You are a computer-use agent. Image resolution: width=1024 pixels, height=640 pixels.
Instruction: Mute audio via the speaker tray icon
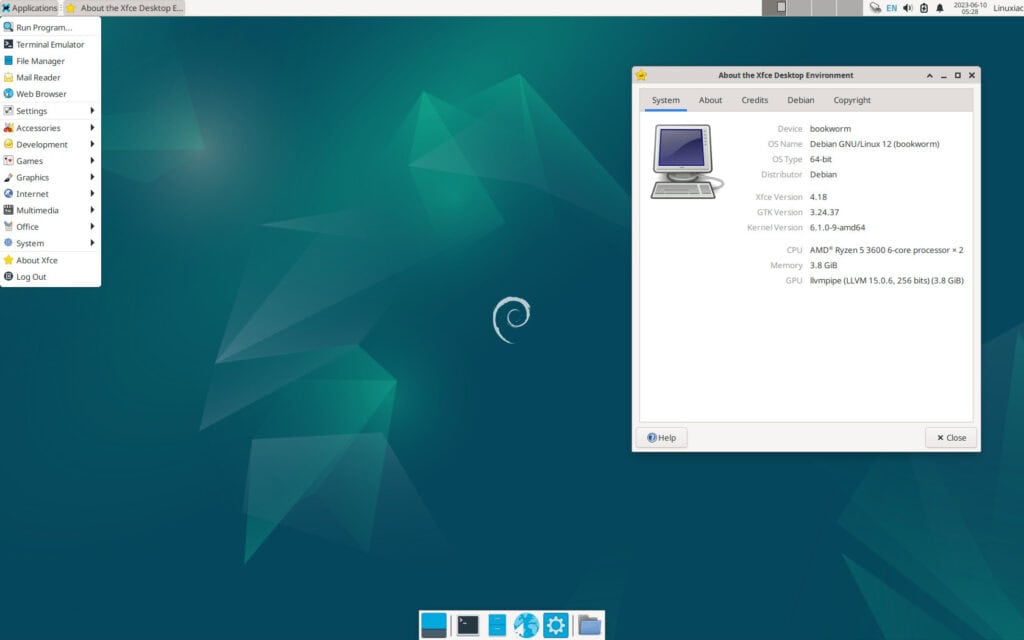pos(906,8)
